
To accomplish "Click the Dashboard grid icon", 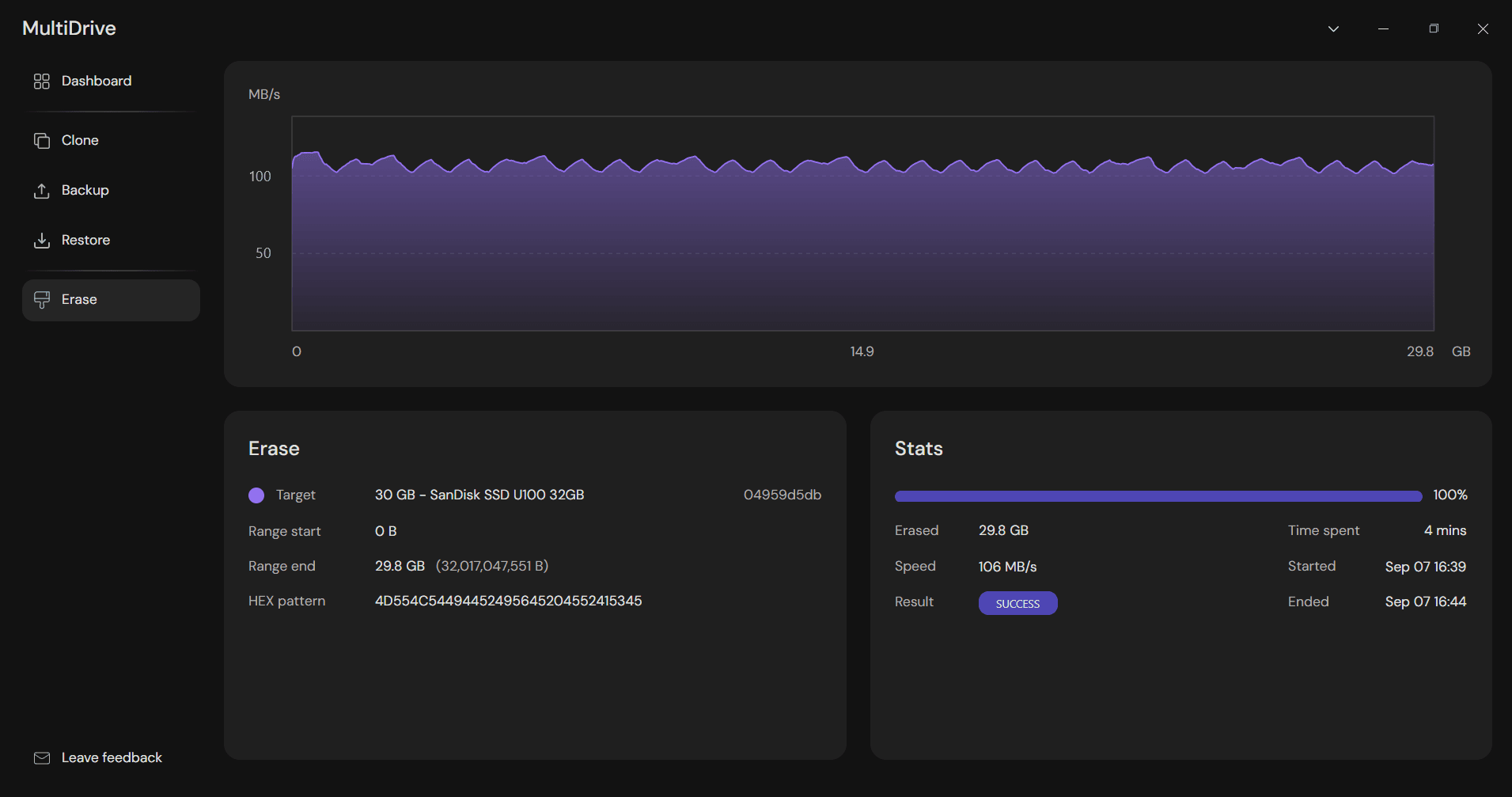I will point(42,82).
